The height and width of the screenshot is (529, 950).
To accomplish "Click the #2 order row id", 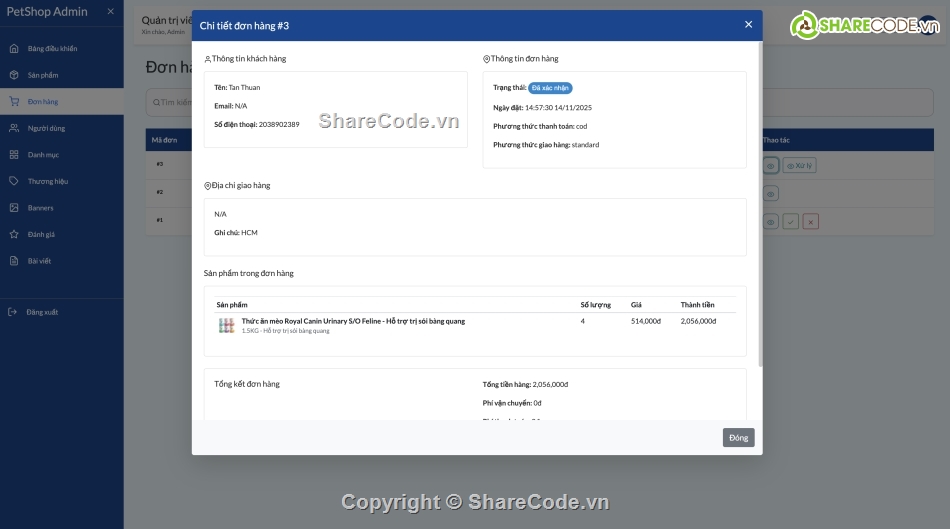I will 160,192.
